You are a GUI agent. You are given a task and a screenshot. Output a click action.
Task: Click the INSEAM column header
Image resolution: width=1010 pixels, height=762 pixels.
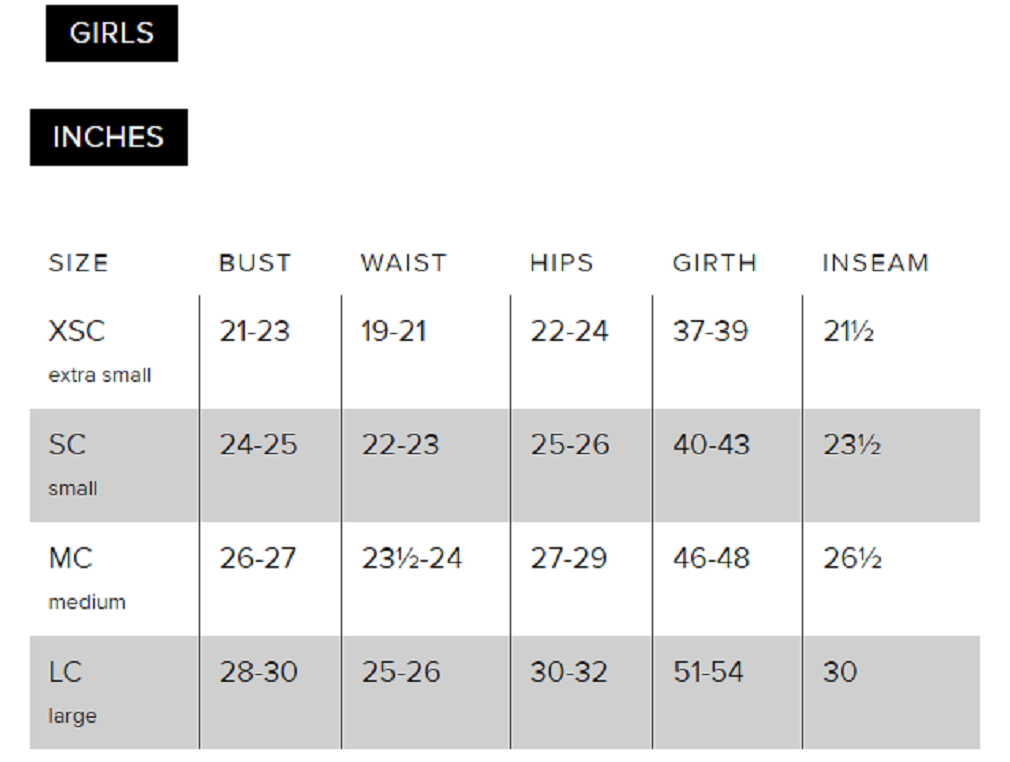click(875, 263)
